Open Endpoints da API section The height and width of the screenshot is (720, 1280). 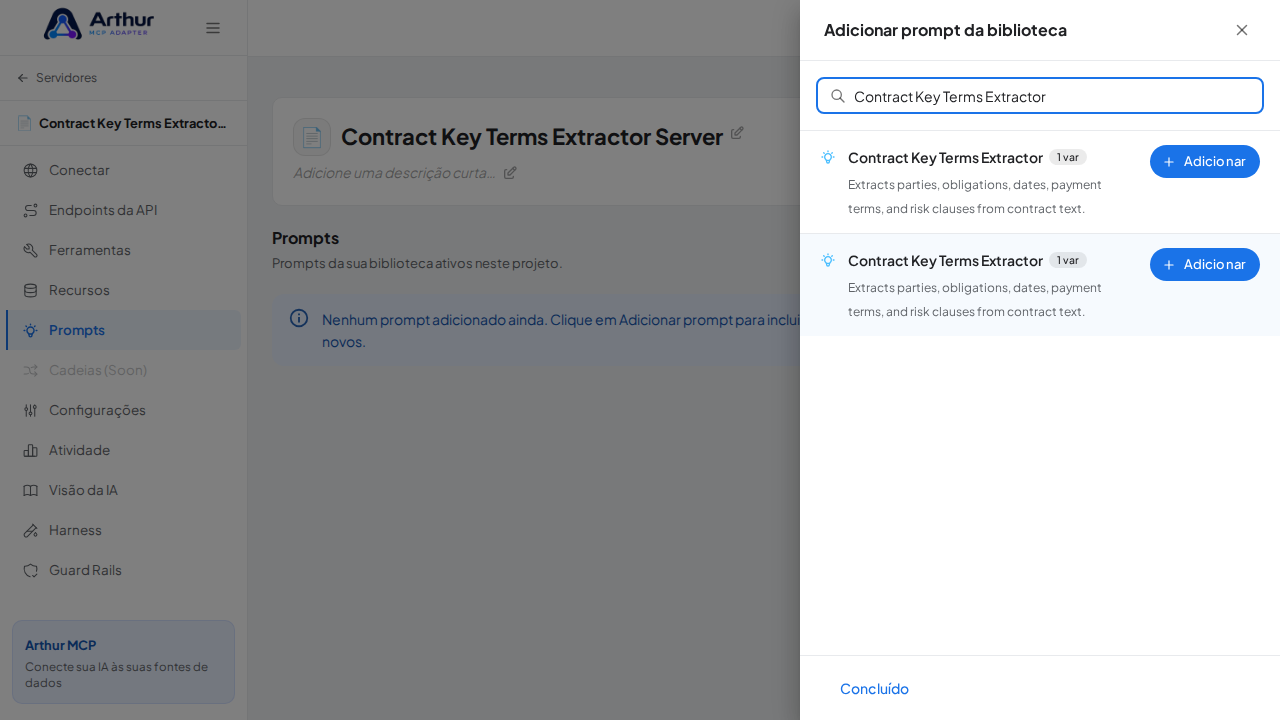(123, 210)
